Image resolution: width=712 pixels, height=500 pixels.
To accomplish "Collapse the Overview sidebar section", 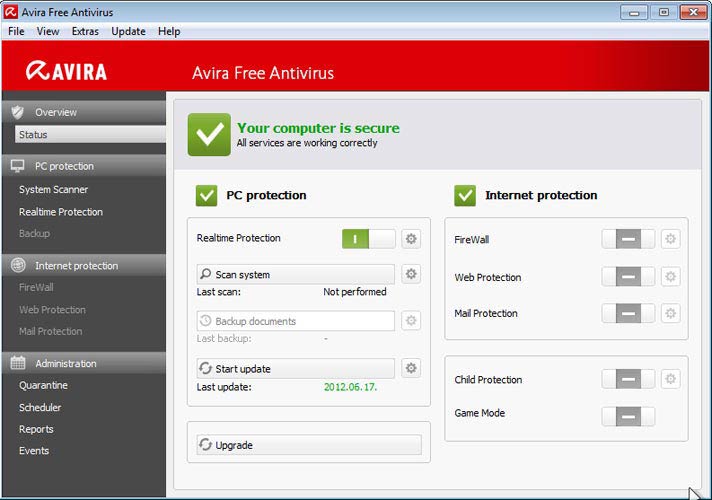I will [x=83, y=112].
